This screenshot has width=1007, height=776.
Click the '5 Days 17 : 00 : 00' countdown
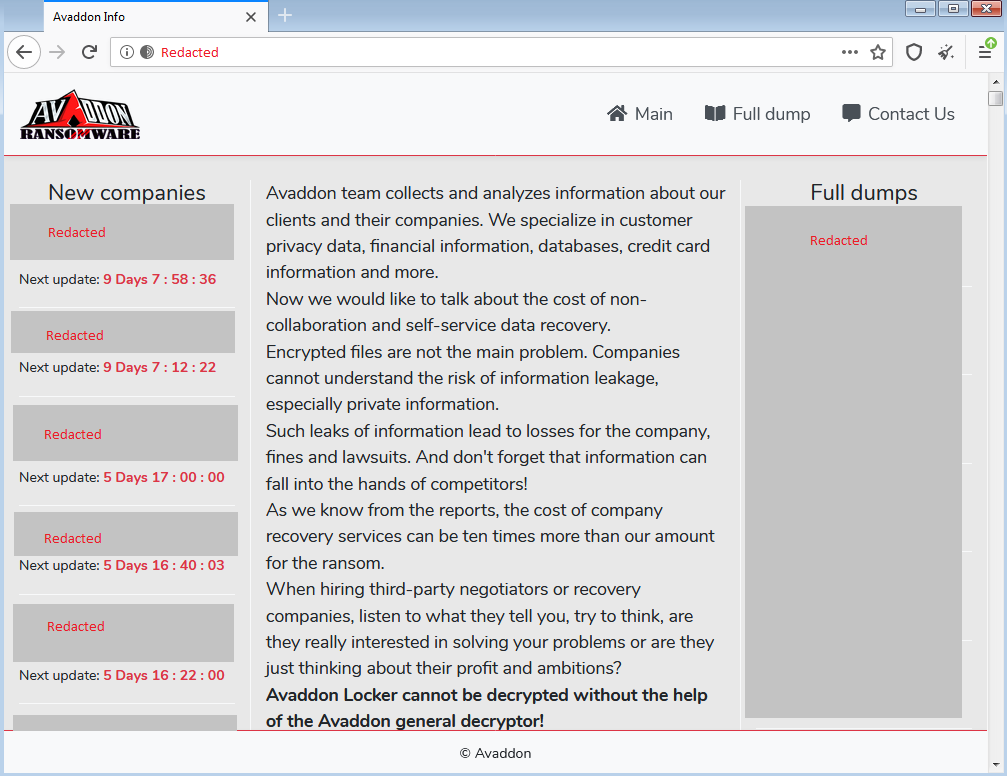click(164, 477)
